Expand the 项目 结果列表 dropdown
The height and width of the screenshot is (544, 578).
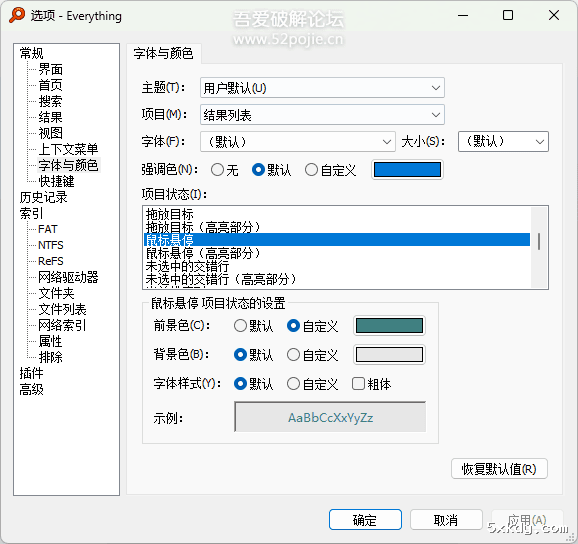pos(322,115)
